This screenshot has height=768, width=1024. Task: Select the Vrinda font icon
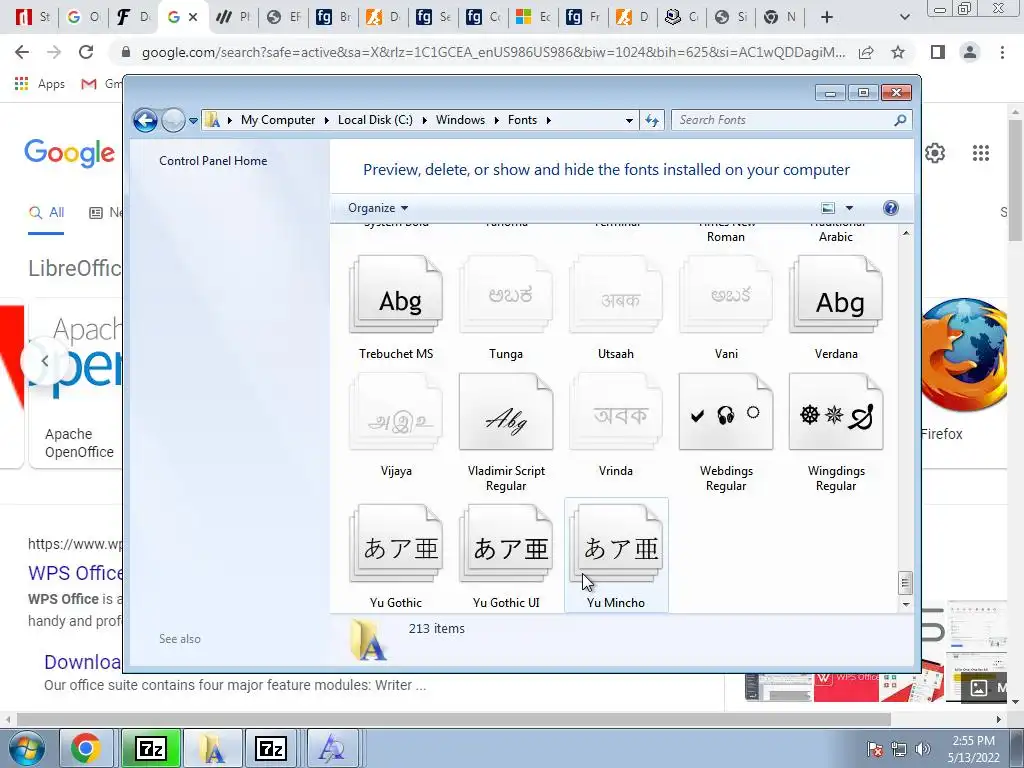[616, 412]
